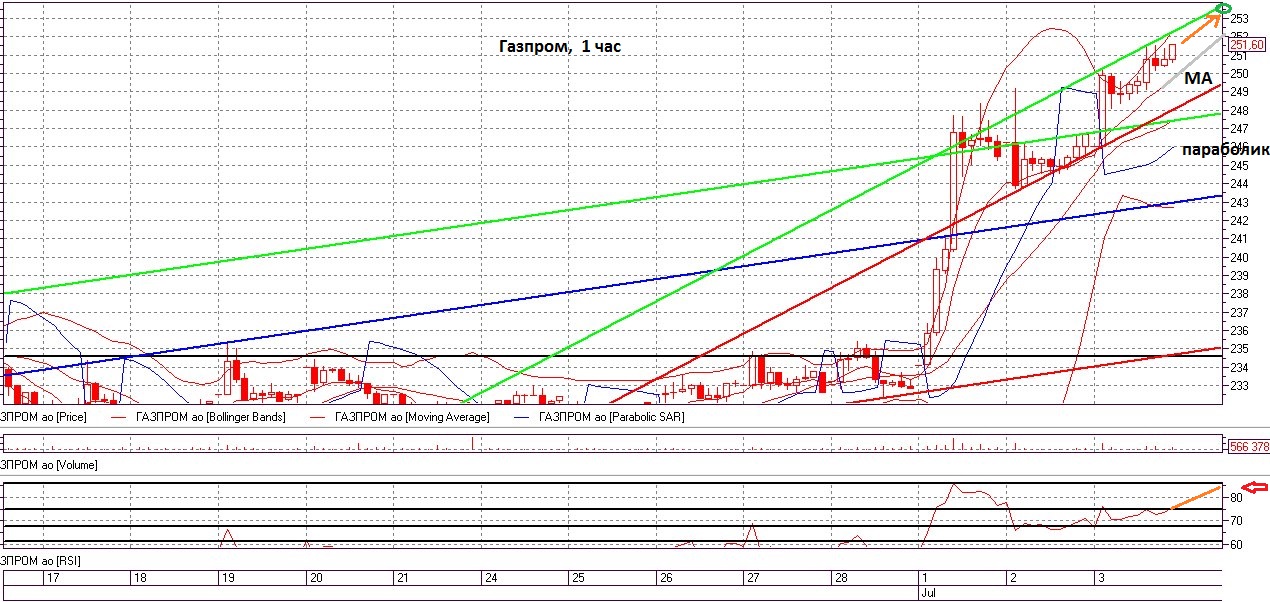Click the RSI 60 level label
Viewport: 1270px width, 602px height.
coord(1236,545)
